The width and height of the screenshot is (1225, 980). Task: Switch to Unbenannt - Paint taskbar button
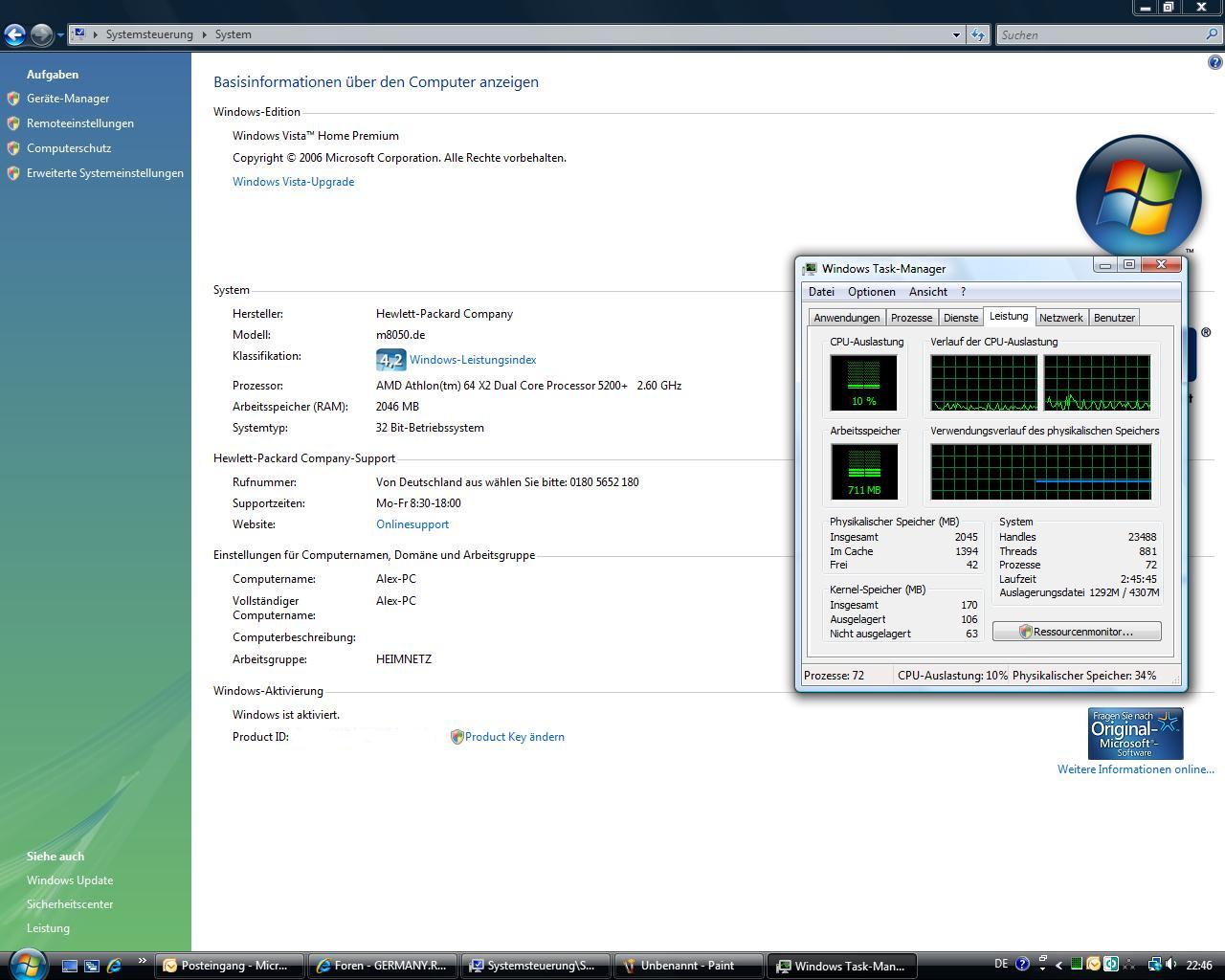point(689,966)
